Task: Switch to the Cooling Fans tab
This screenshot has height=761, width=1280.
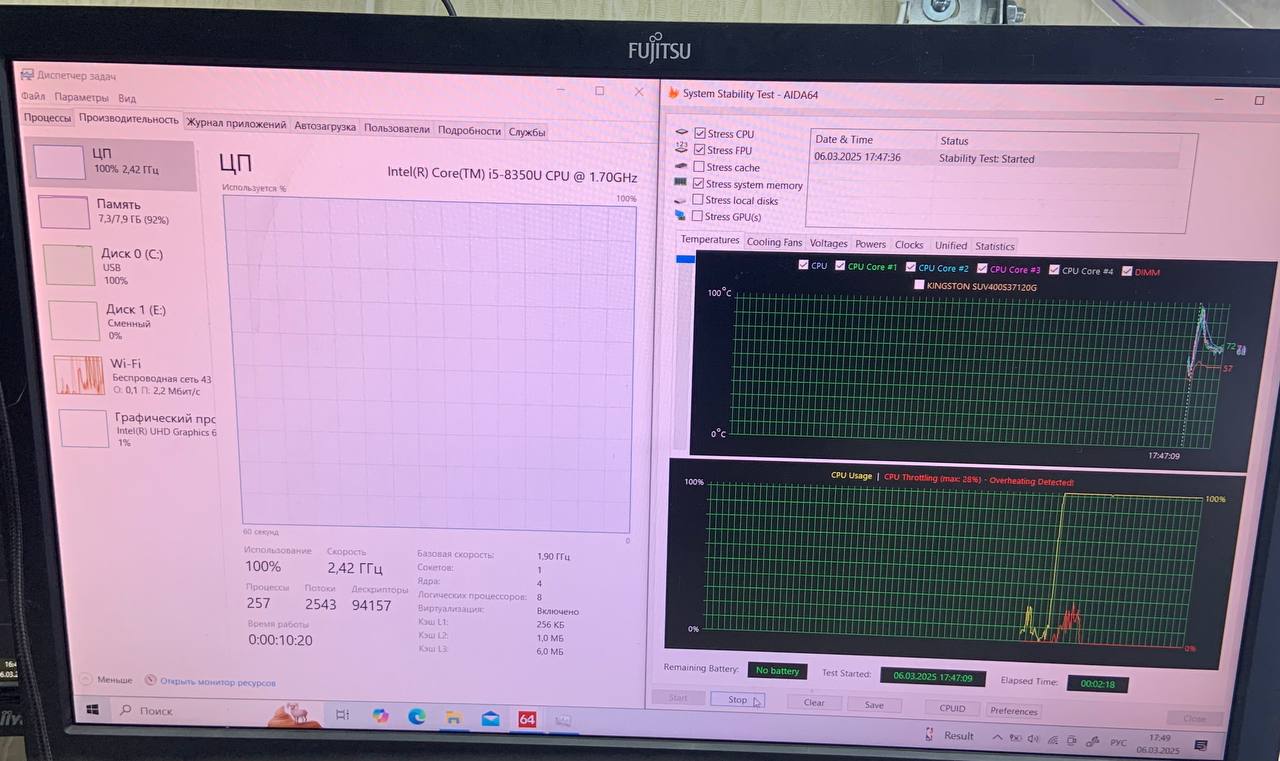Action: (x=774, y=242)
